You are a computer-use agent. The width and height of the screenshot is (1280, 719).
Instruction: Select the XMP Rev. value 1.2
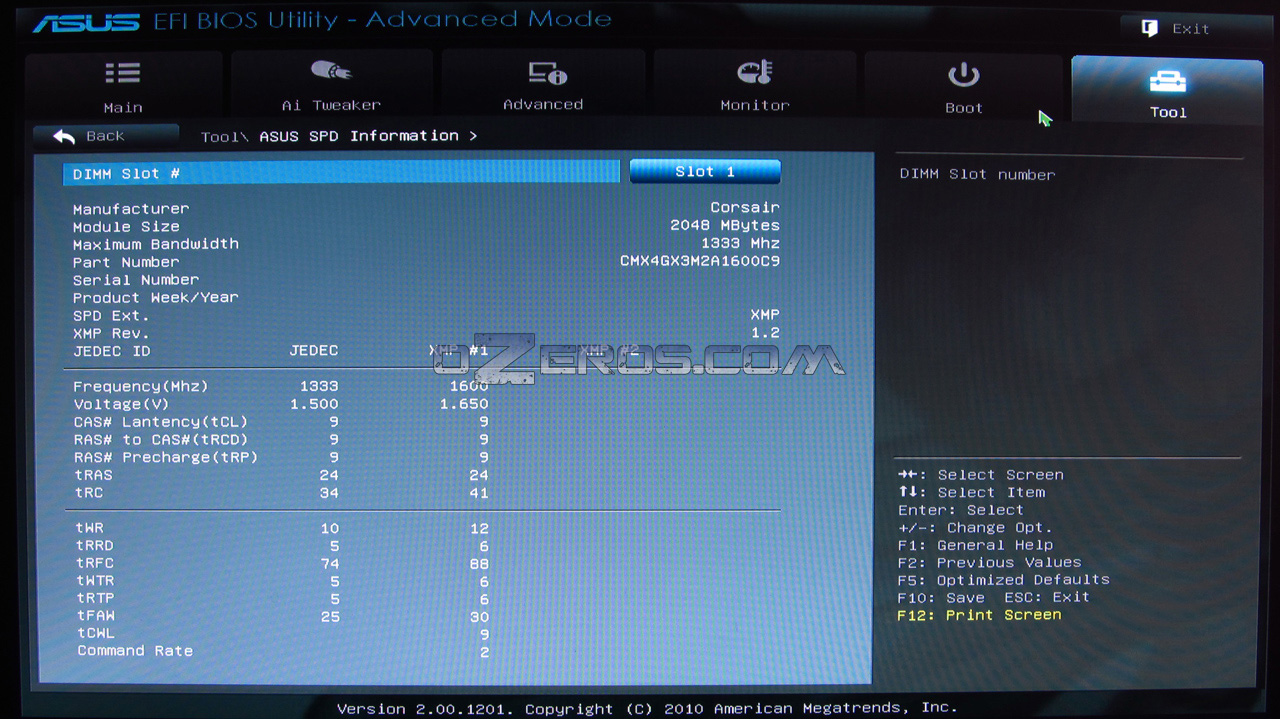[765, 333]
